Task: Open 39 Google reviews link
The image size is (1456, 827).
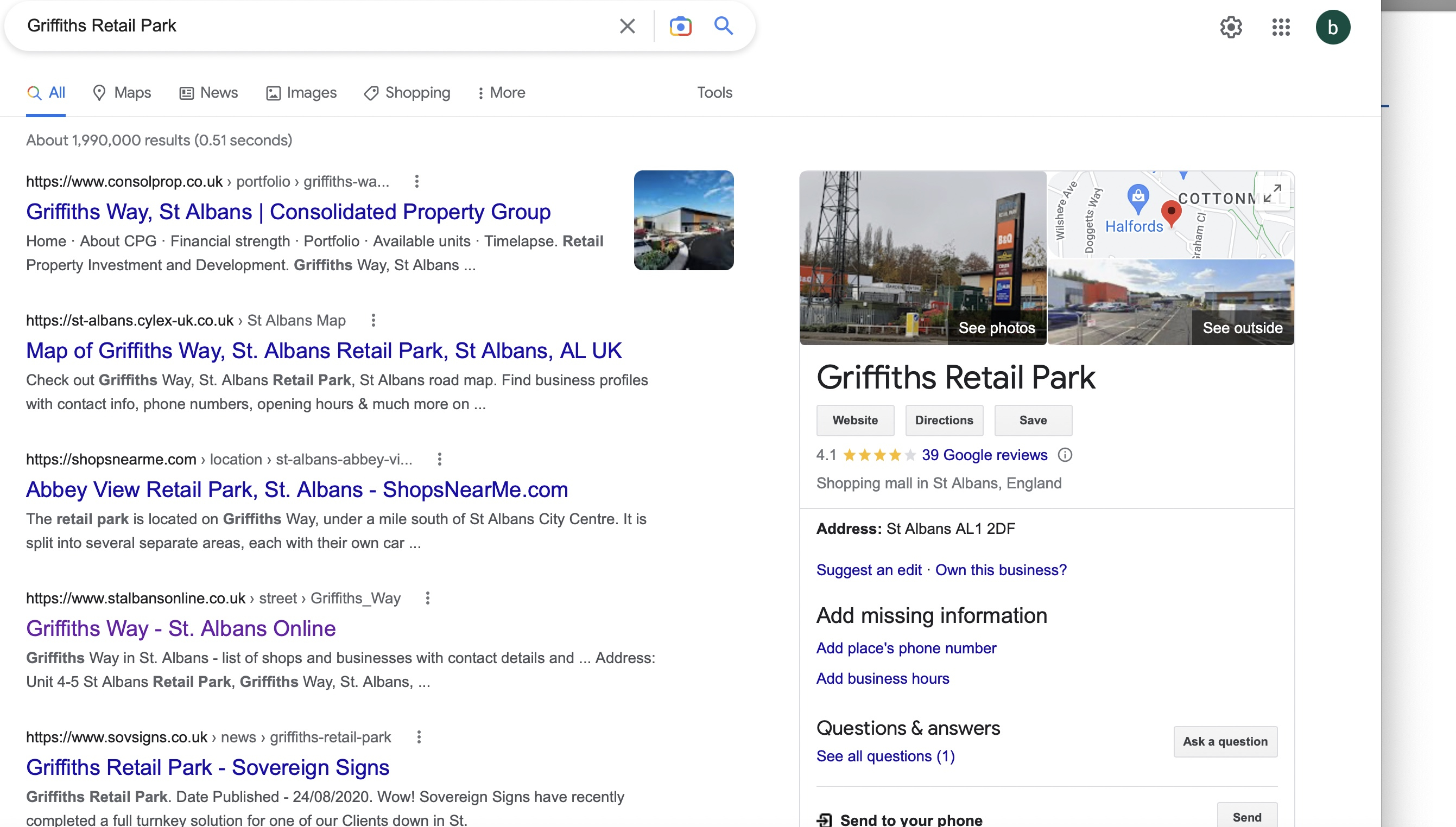Action: pyautogui.click(x=984, y=455)
